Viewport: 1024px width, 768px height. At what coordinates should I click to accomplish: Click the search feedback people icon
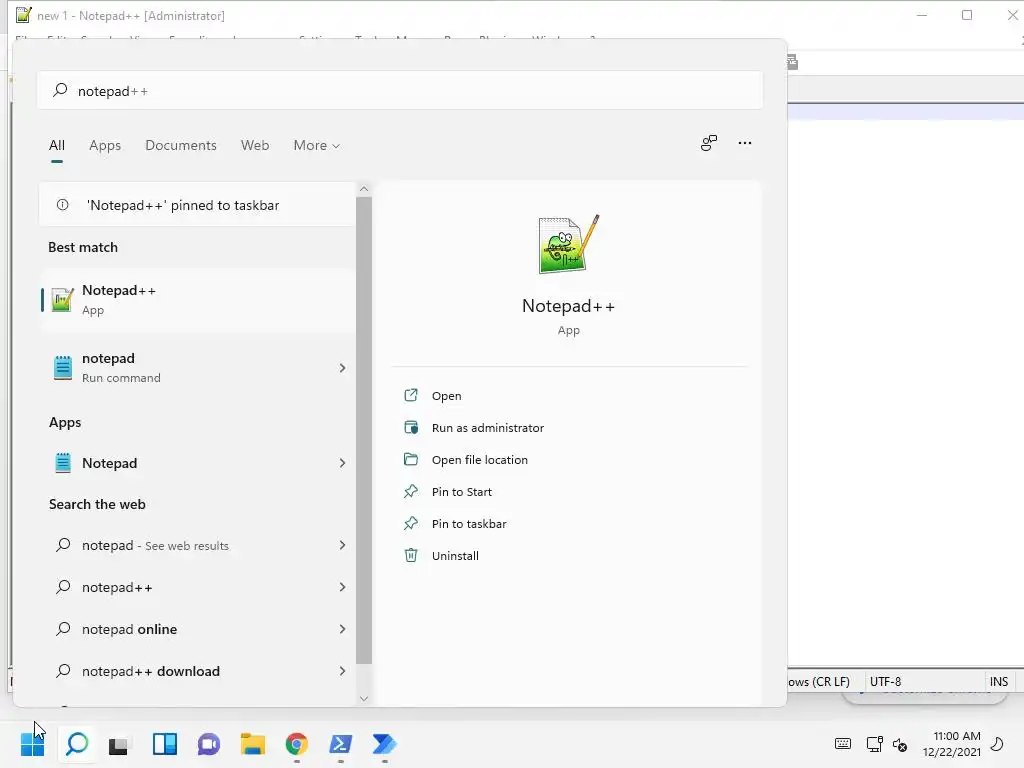(x=709, y=143)
